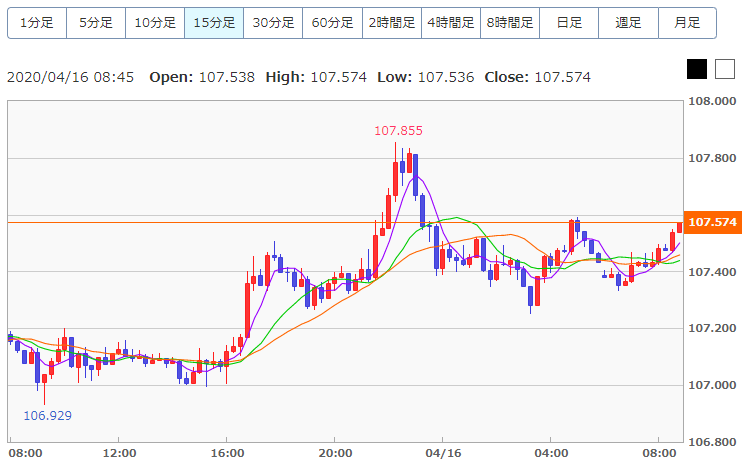745x462 pixels.
Task: Apply the black chart theme swatch
Action: click(x=697, y=69)
